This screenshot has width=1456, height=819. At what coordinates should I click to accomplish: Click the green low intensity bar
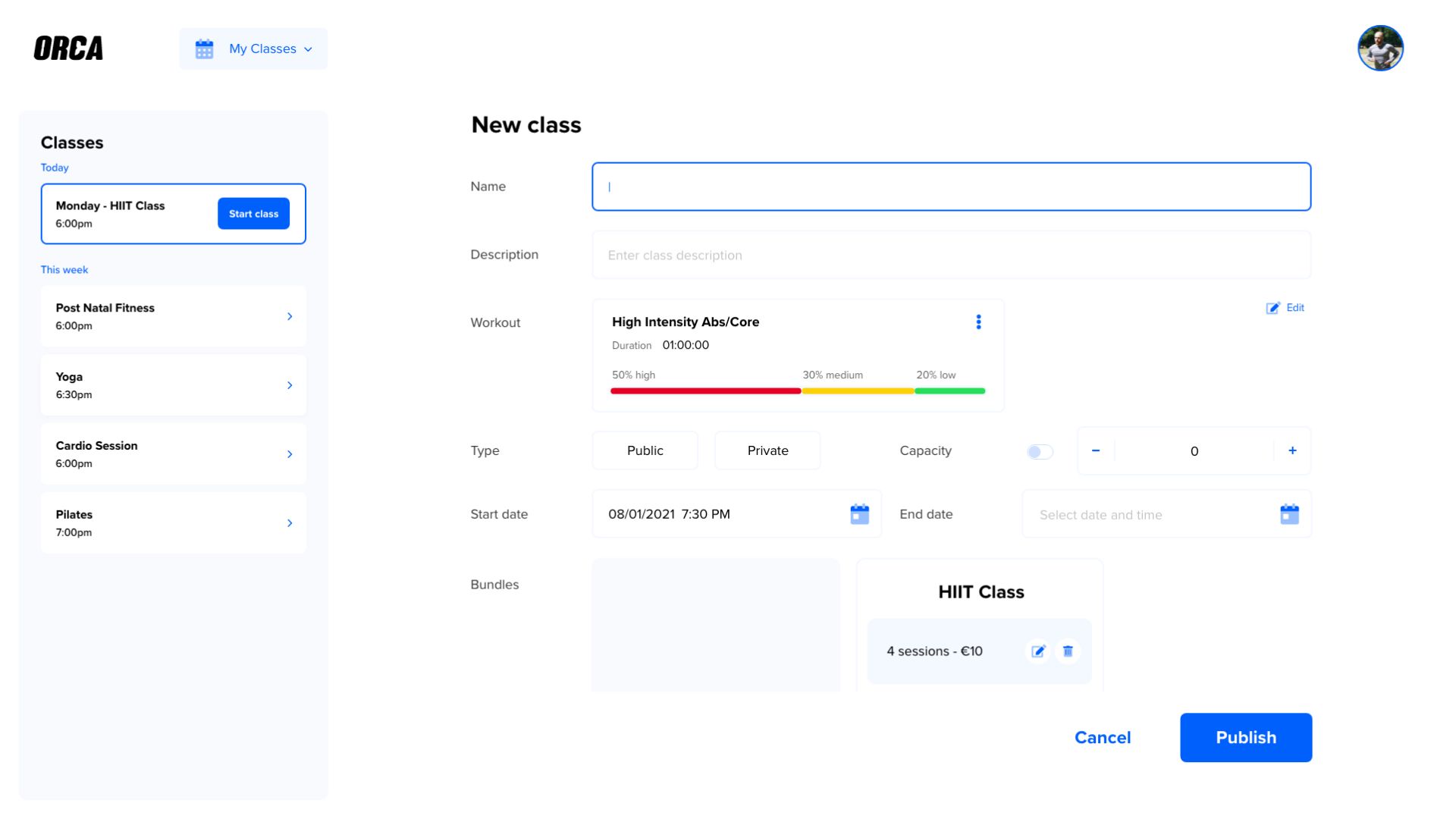[x=950, y=391]
